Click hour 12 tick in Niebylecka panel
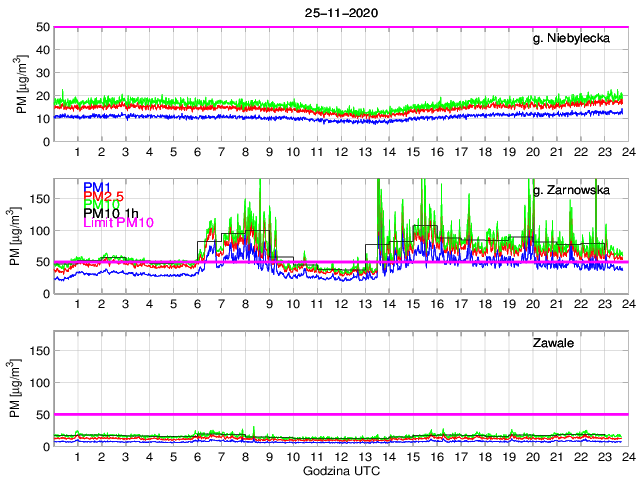The image size is (640, 480). [x=340, y=152]
